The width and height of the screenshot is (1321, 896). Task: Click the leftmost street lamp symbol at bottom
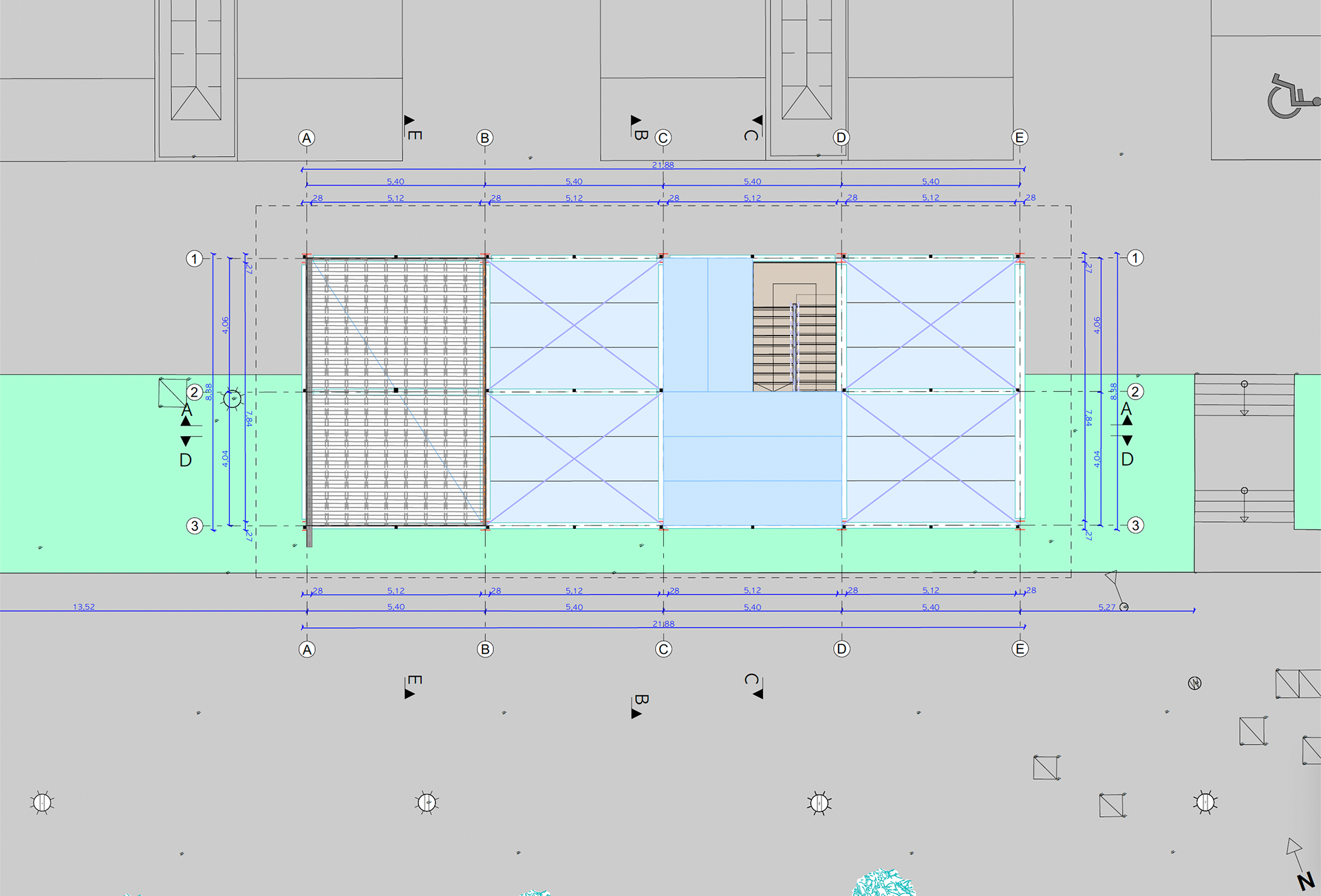42,802
